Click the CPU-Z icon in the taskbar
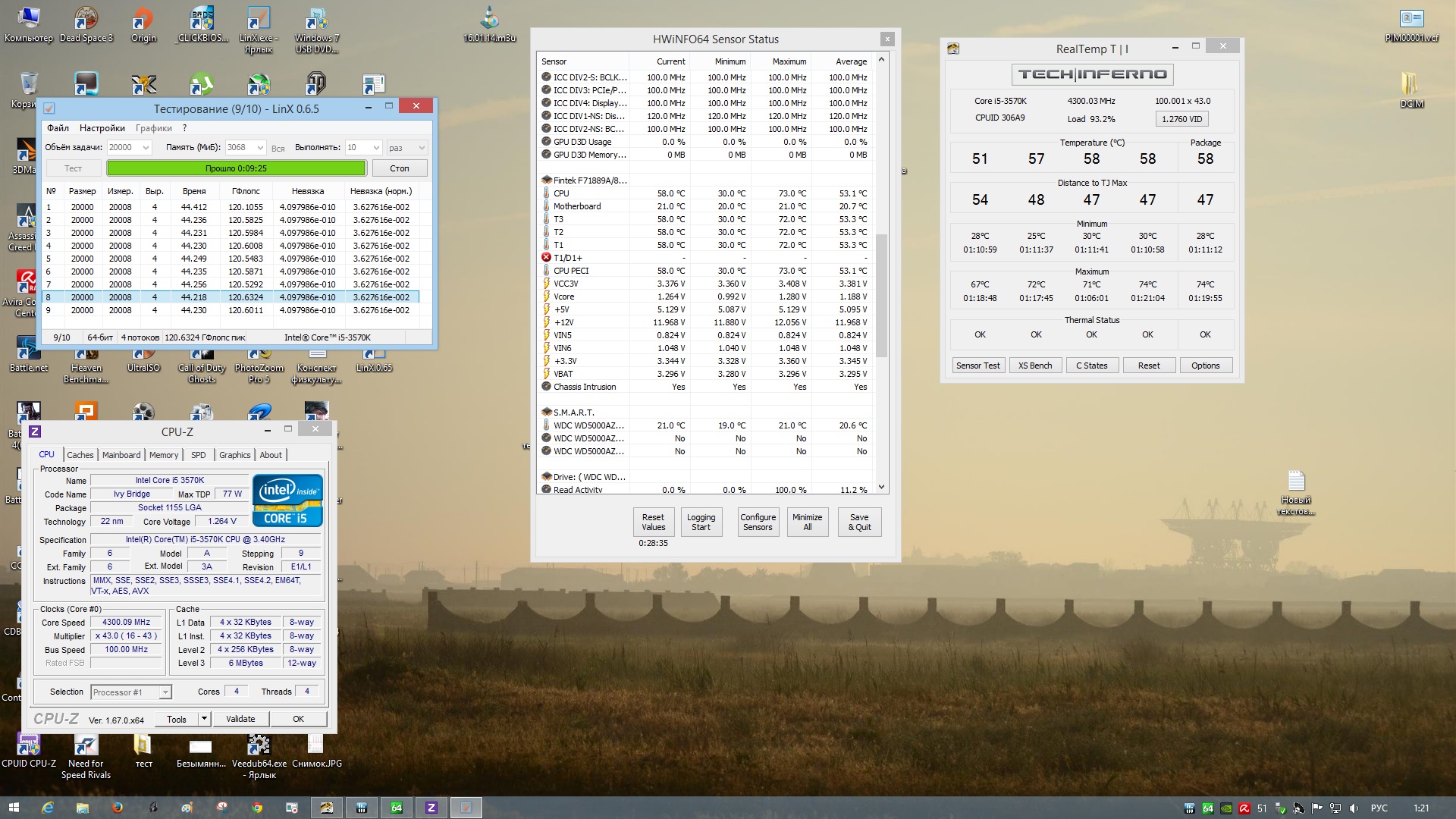 [431, 808]
